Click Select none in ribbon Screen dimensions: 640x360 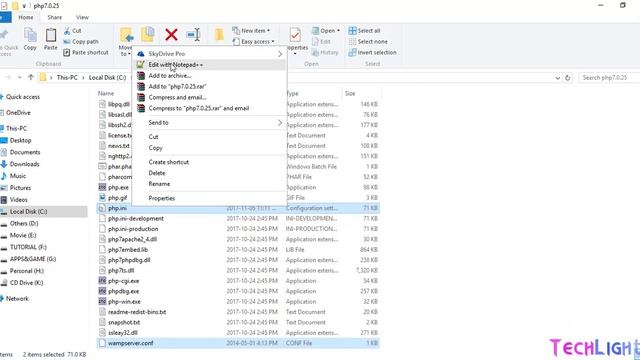coord(368,42)
